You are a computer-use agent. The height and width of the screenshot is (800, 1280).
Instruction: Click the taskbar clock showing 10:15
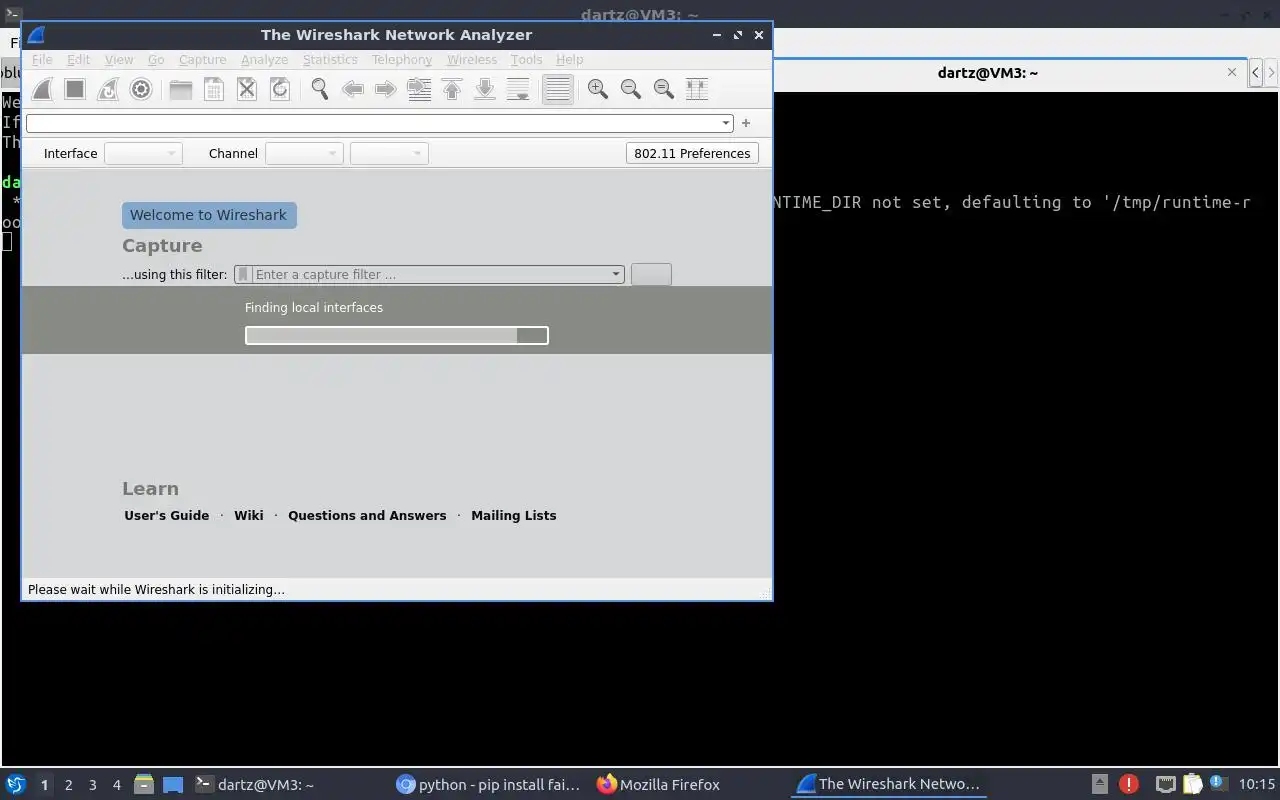[1257, 785]
